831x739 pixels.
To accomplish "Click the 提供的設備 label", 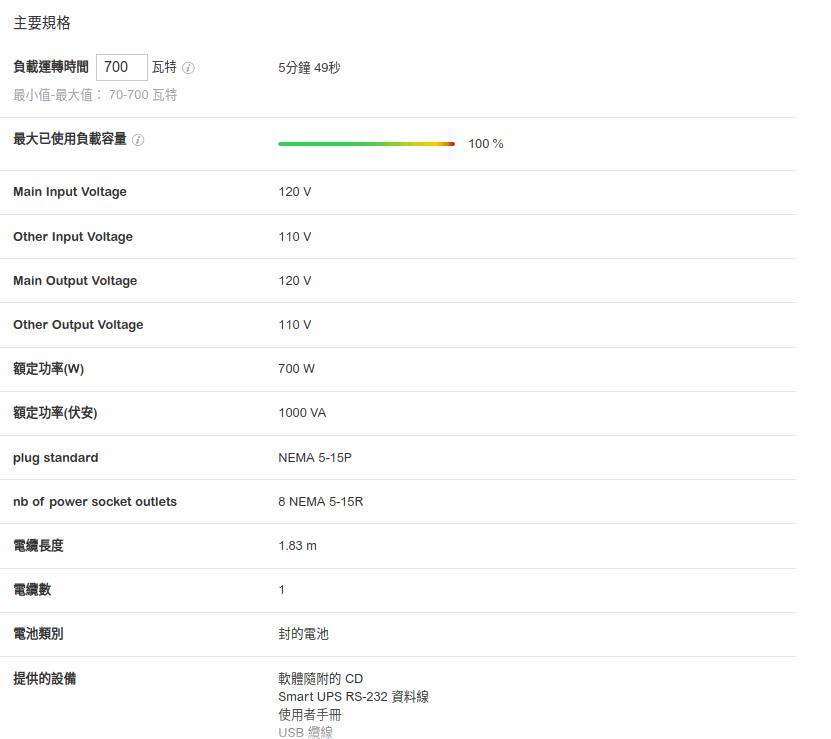I will [45, 679].
